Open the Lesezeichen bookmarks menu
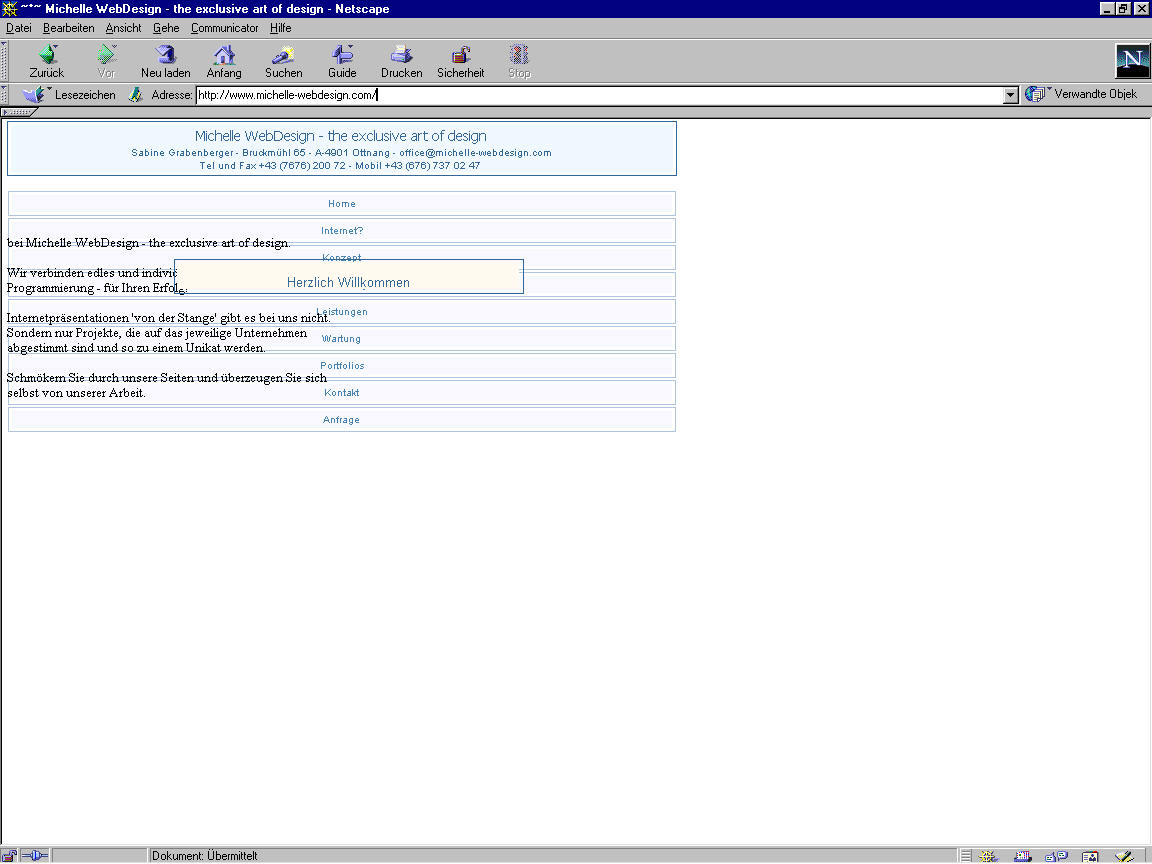This screenshot has height=864, width=1152. (70, 95)
